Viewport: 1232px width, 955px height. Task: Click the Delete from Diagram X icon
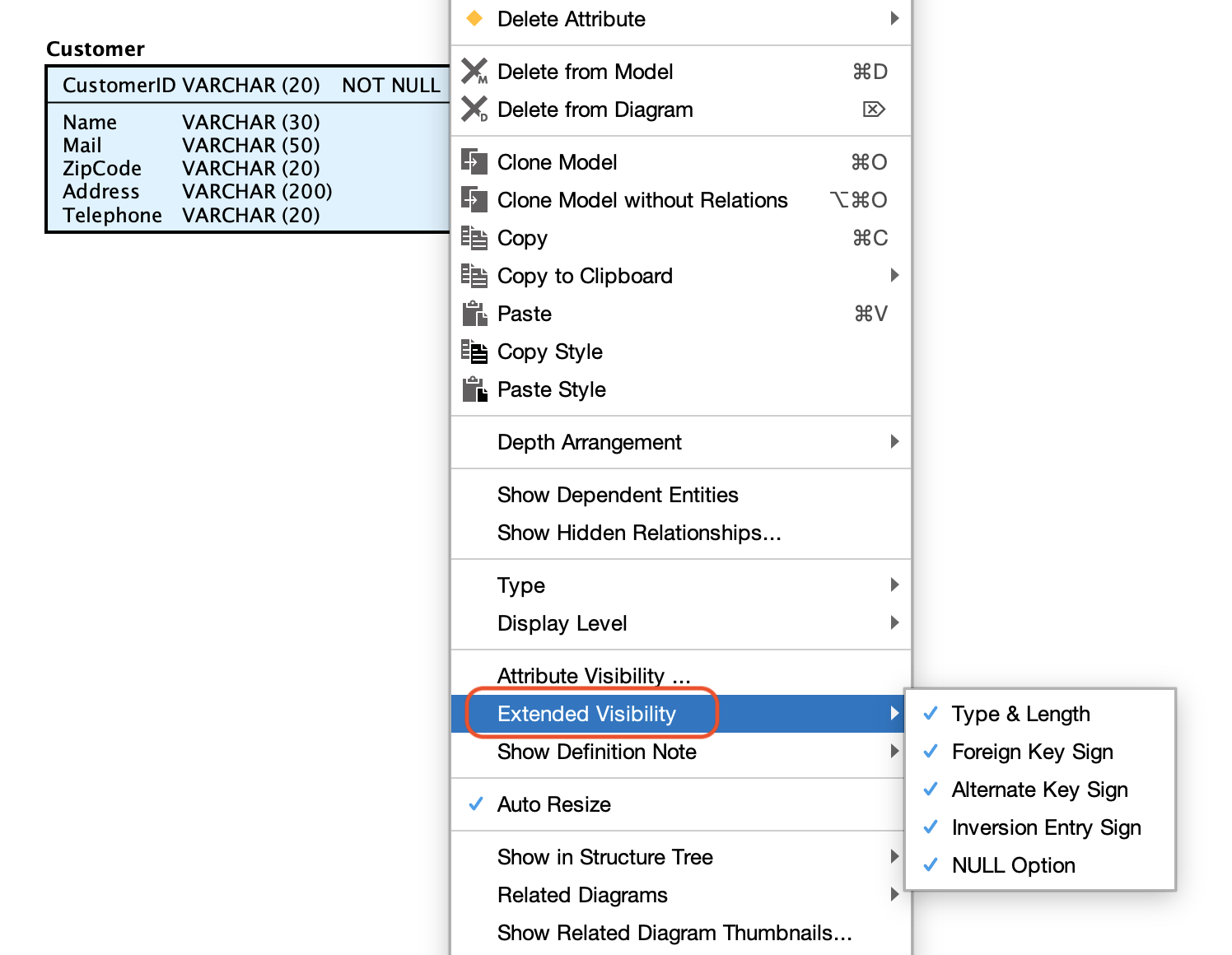[x=474, y=109]
